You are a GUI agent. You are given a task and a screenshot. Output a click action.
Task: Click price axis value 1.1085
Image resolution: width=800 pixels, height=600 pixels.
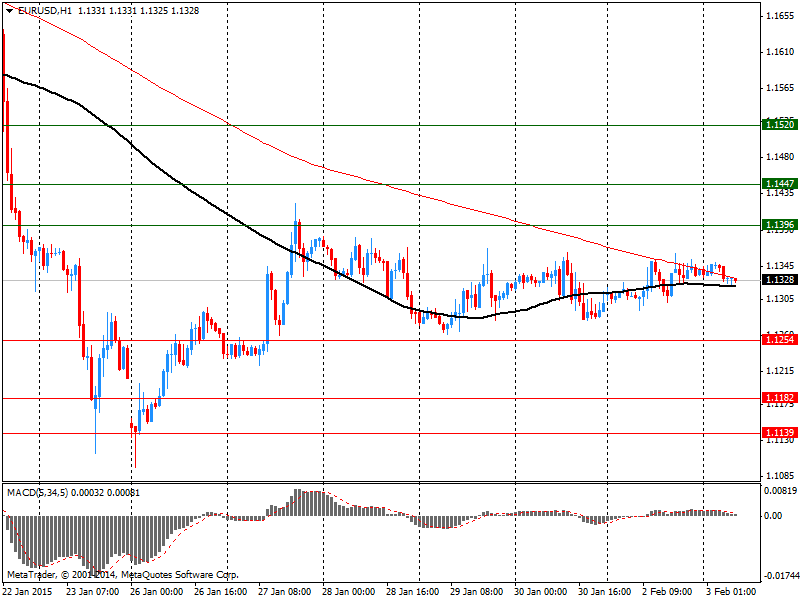(x=780, y=476)
